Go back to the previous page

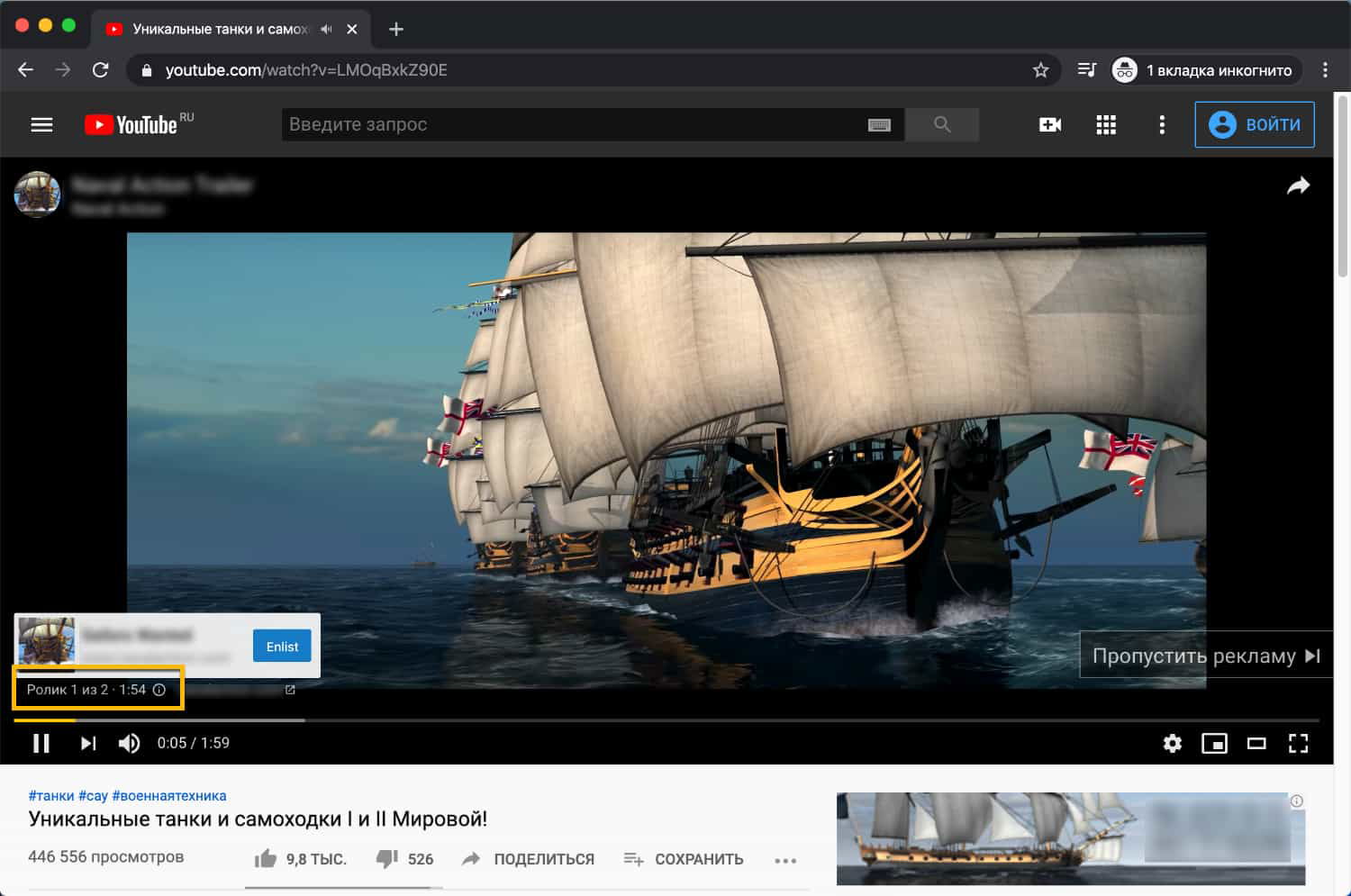point(25,70)
